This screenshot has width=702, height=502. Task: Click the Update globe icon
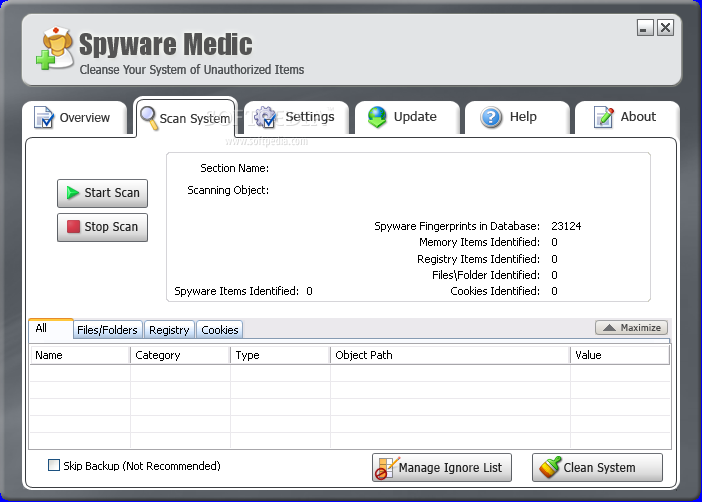coord(377,117)
